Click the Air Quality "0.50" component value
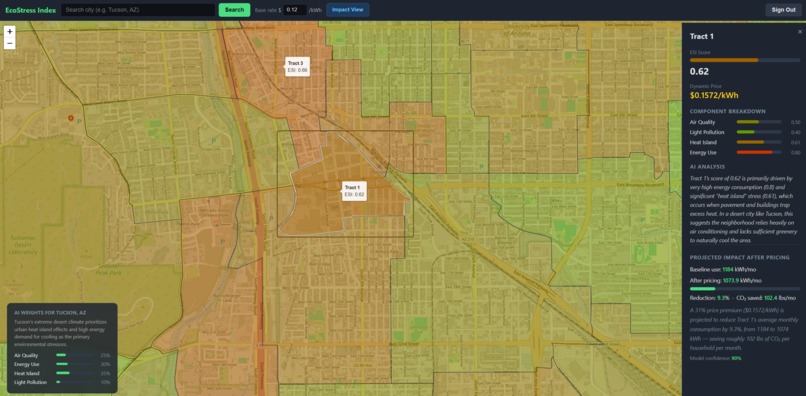This screenshot has height=396, width=806. [795, 122]
